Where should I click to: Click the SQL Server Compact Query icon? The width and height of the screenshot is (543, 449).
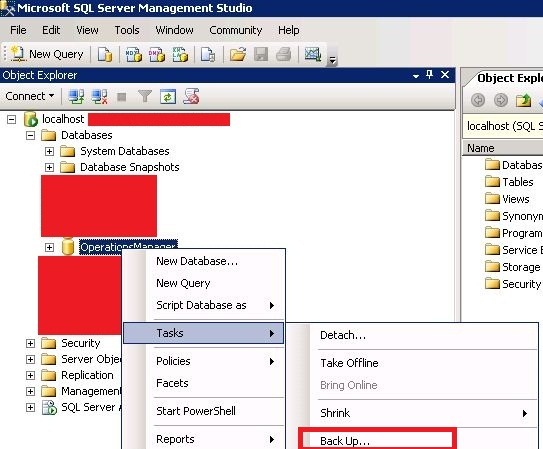(208, 54)
